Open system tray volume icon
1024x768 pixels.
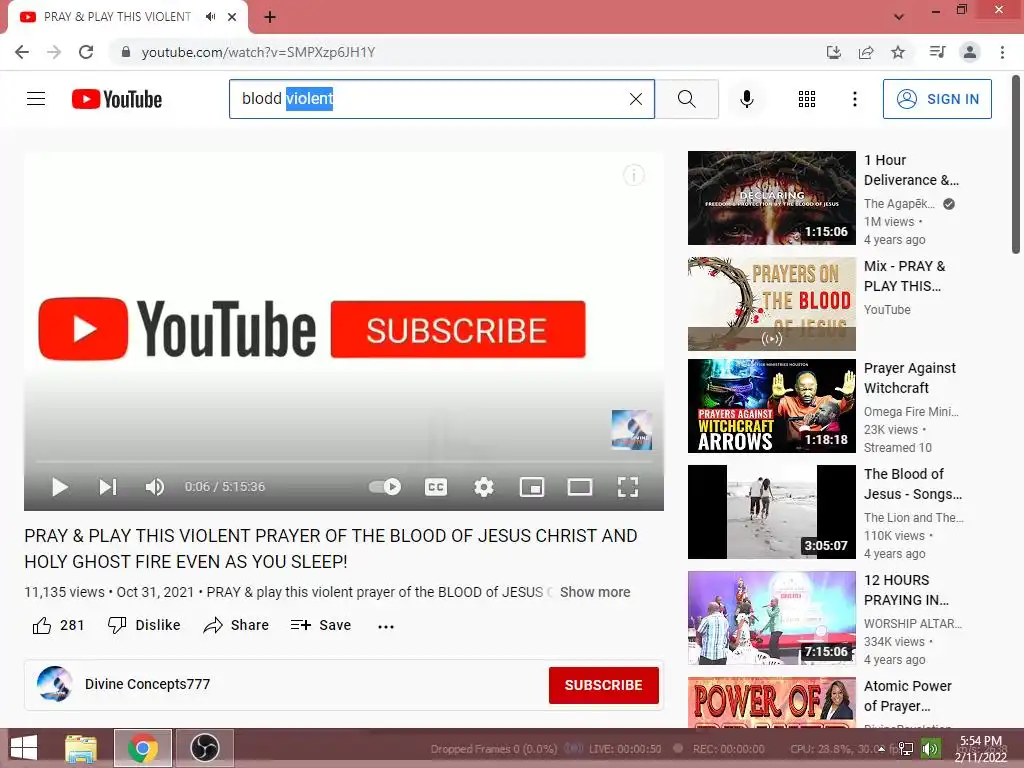coord(930,748)
